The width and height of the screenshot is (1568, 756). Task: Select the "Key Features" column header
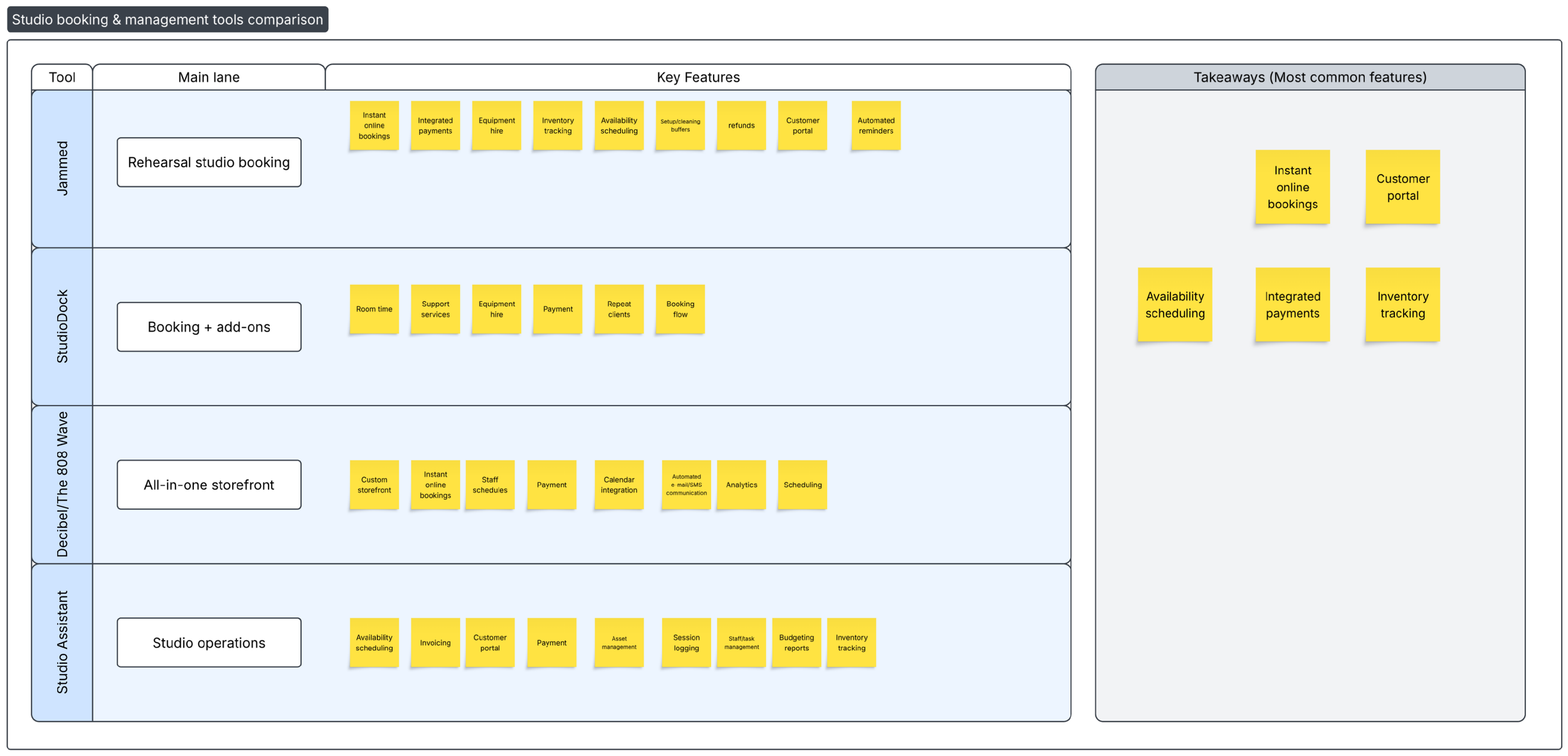click(698, 77)
